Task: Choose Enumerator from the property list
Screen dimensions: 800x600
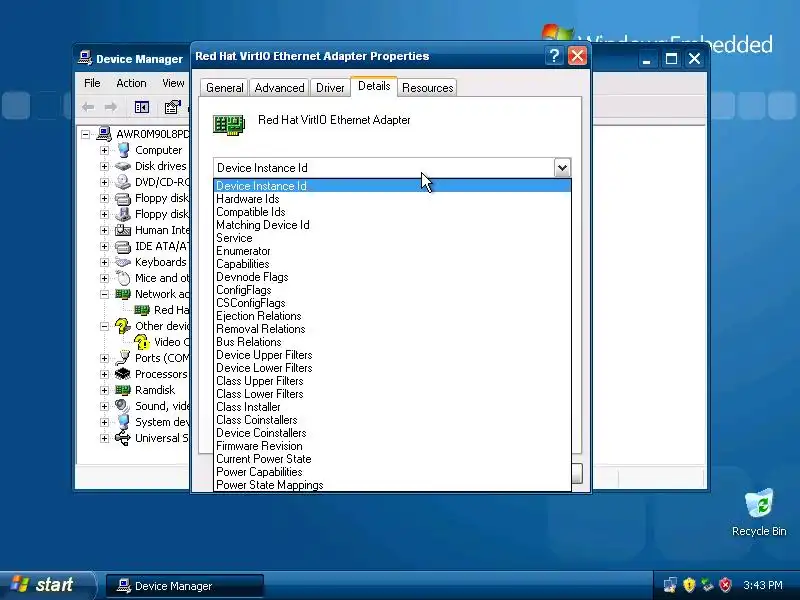Action: [x=392, y=251]
